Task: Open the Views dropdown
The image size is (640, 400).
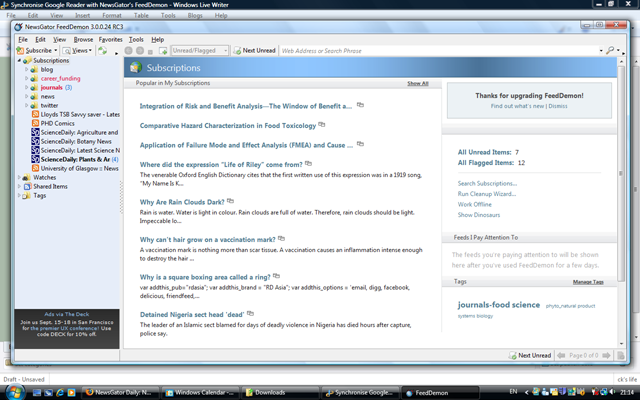Action: pyautogui.click(x=77, y=51)
